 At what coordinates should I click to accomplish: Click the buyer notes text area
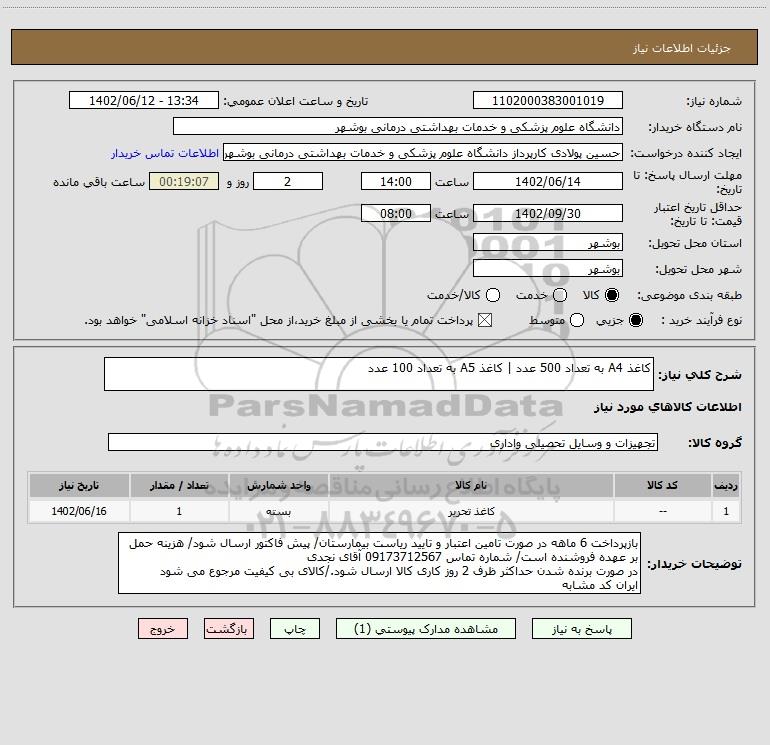(x=379, y=563)
